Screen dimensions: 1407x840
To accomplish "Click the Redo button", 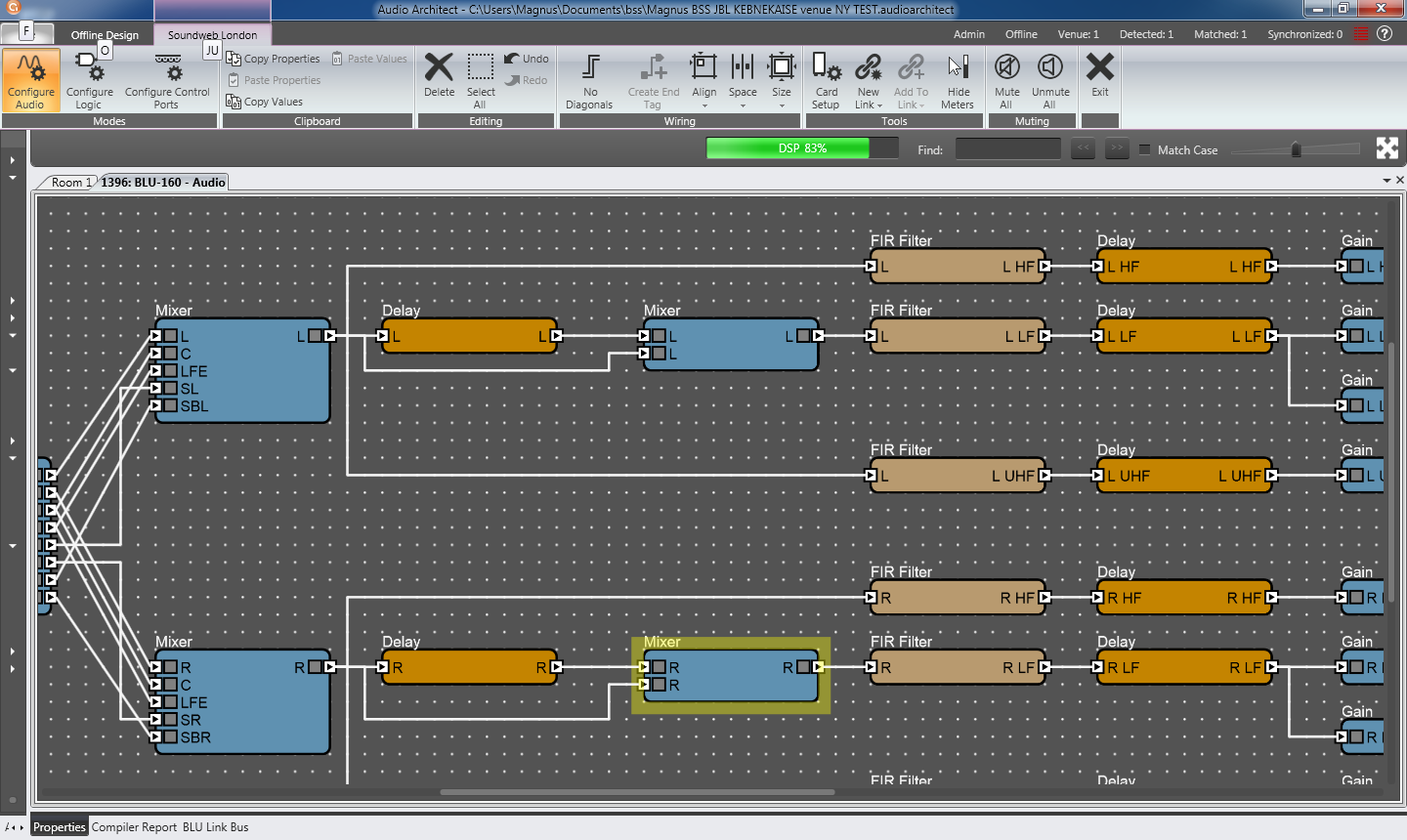I will [527, 80].
